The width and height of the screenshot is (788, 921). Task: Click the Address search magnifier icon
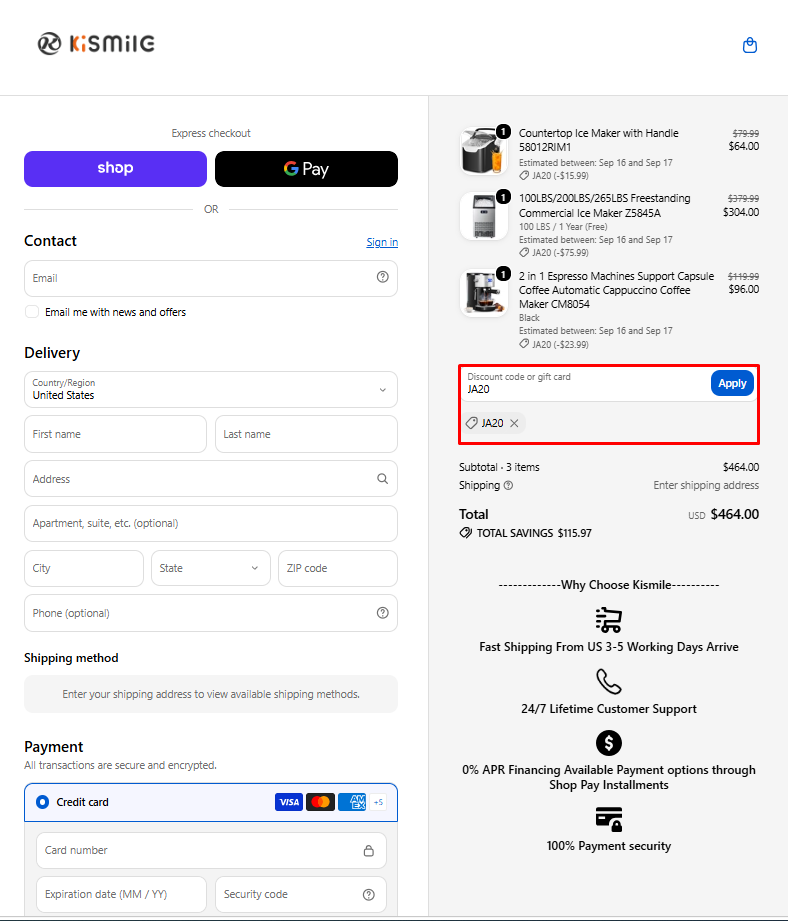point(382,479)
